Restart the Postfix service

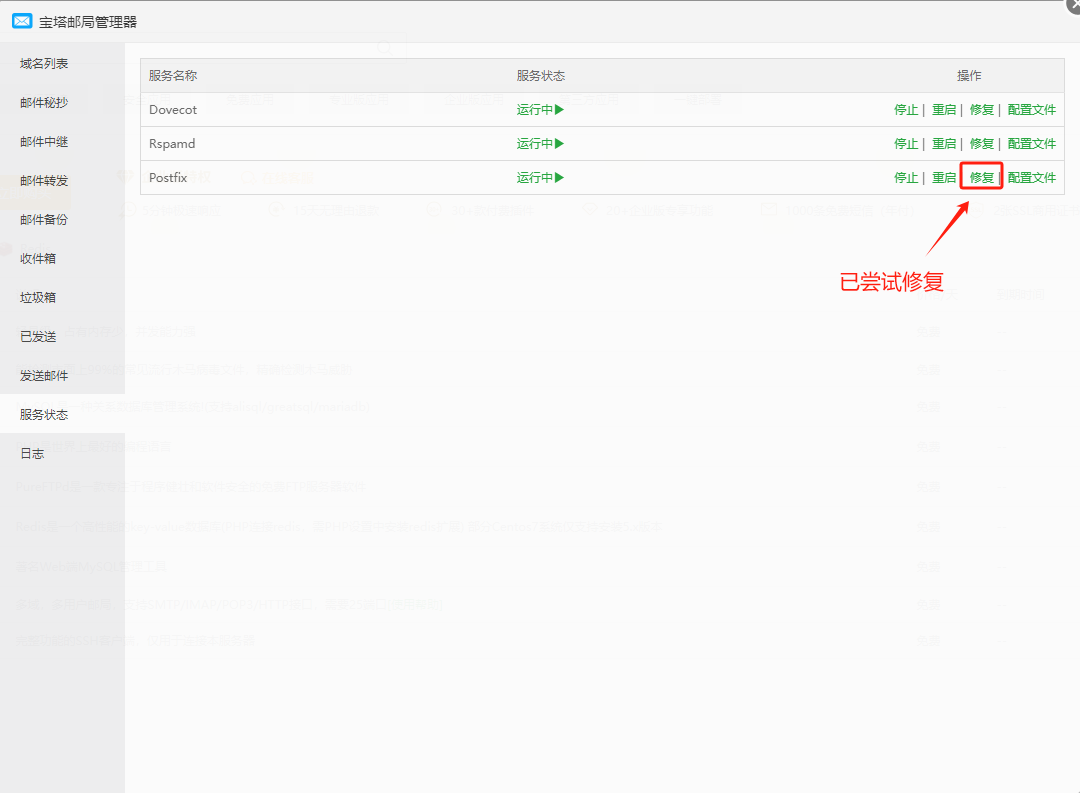coord(944,178)
